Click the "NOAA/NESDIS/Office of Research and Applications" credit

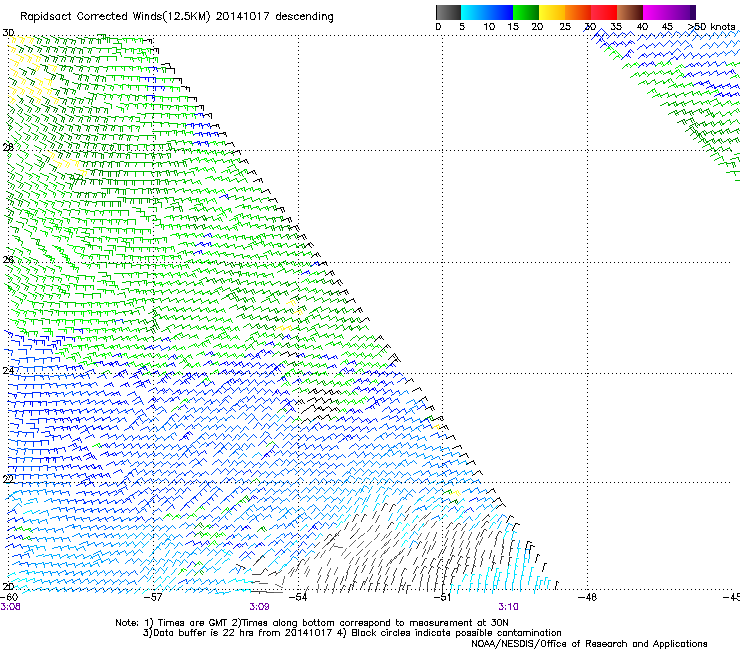coord(589,643)
